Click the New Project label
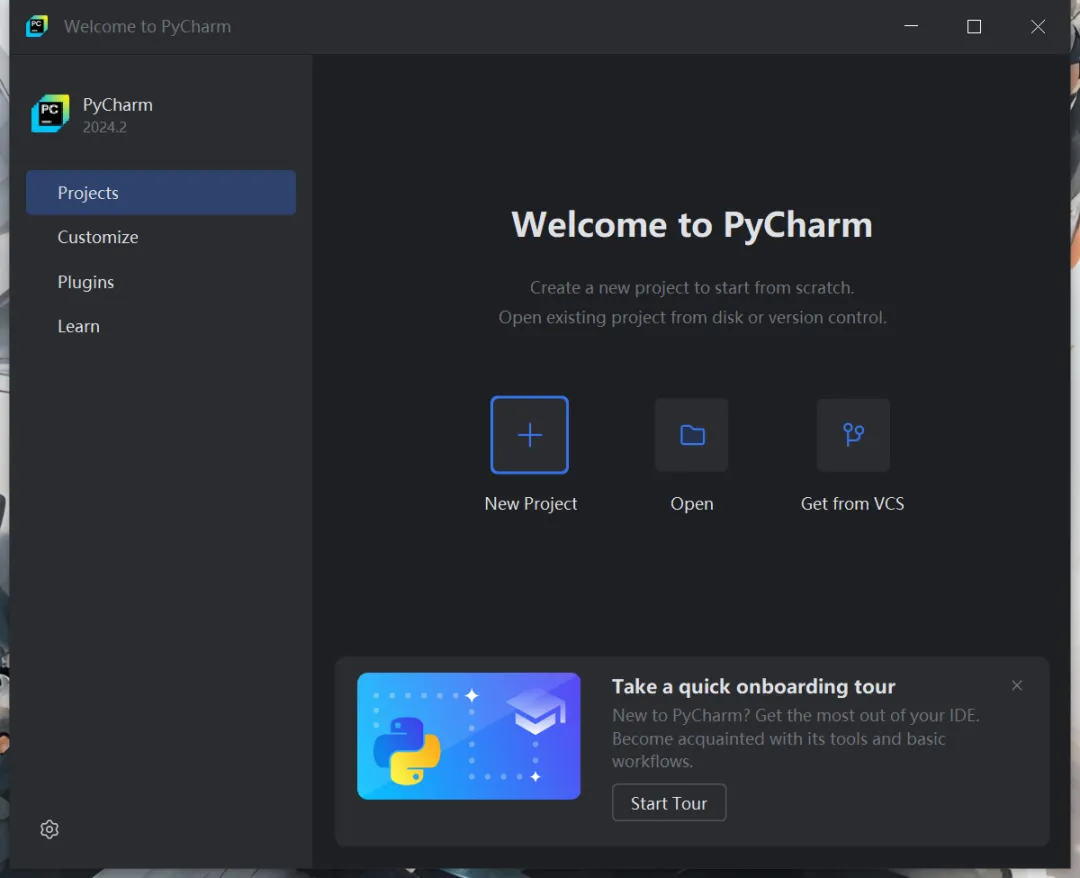The height and width of the screenshot is (878, 1080). (530, 503)
